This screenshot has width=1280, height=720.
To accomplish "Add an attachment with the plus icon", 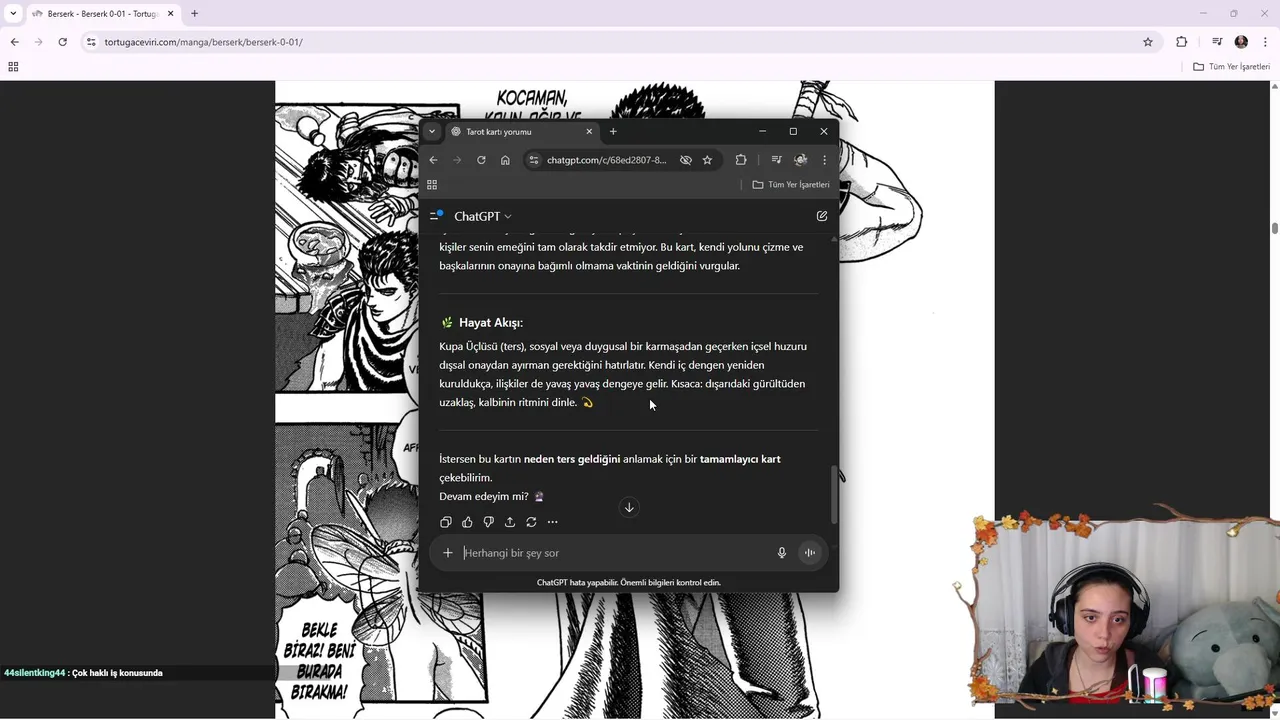I will click(x=448, y=553).
